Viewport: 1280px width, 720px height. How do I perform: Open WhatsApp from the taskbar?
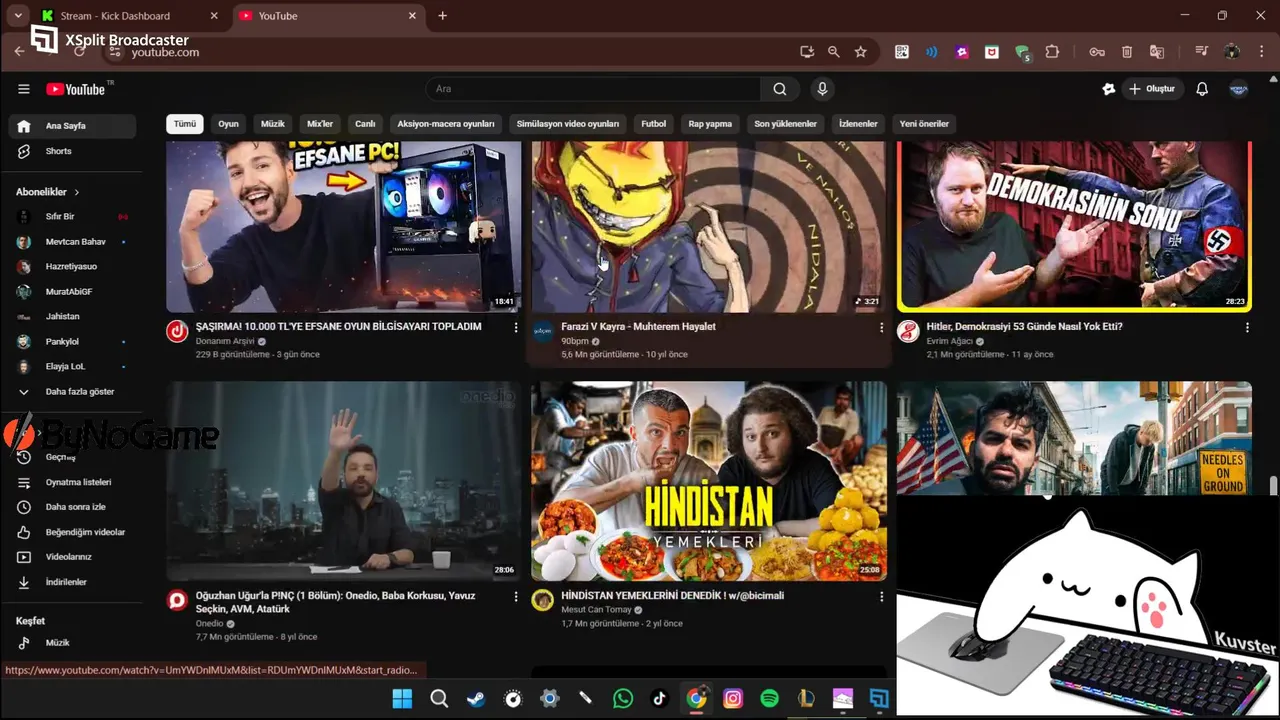(623, 699)
